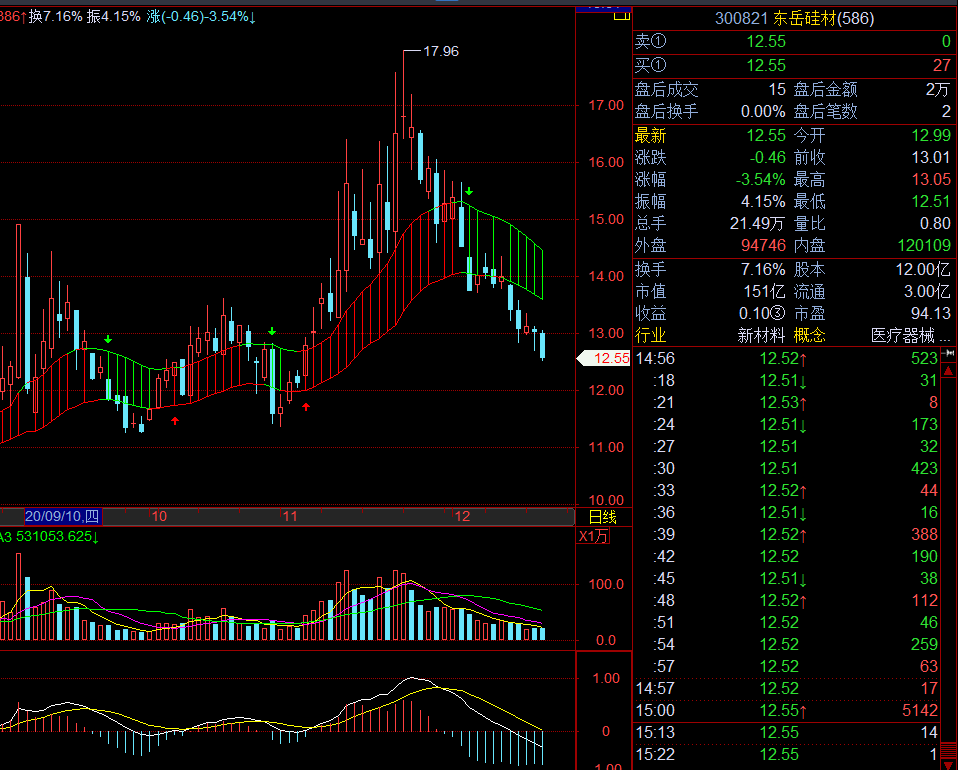Click the 卖① sell-one row label

pyautogui.click(x=650, y=42)
